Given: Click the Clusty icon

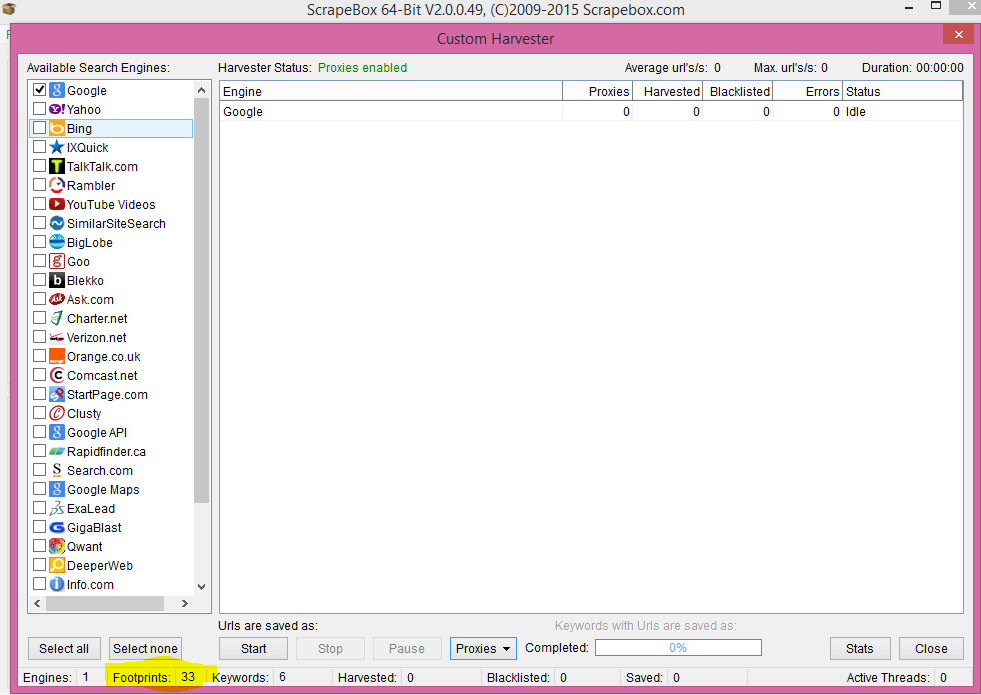Looking at the screenshot, I should [57, 413].
